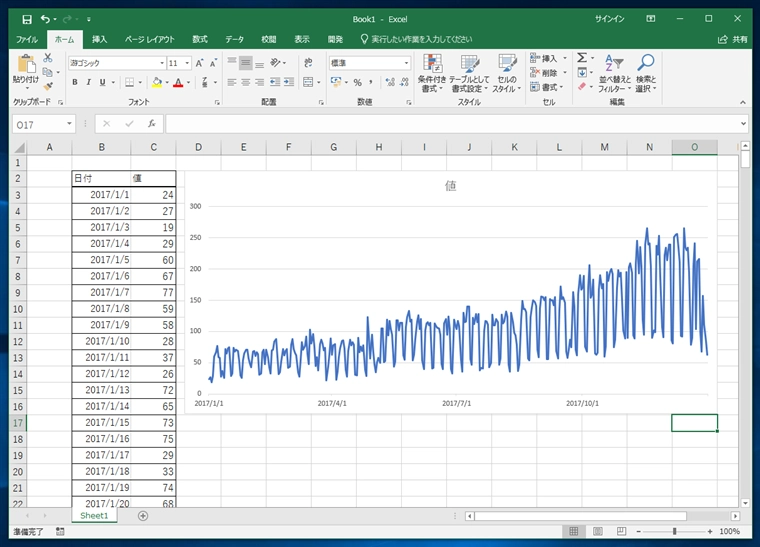
Task: Expand the font size dropdown showing 11
Action: coord(187,62)
